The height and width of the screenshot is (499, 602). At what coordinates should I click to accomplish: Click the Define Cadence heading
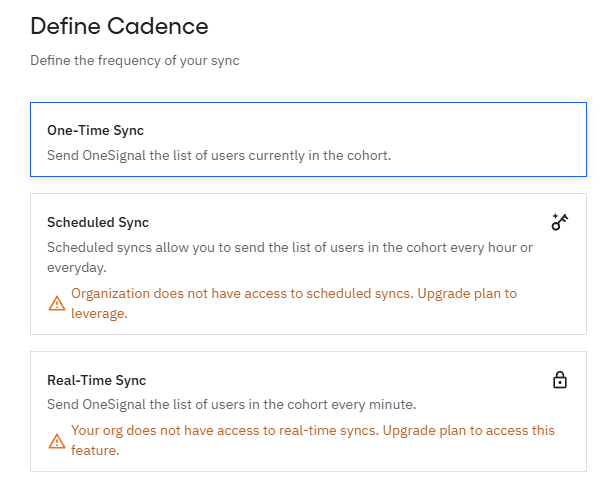(x=119, y=26)
